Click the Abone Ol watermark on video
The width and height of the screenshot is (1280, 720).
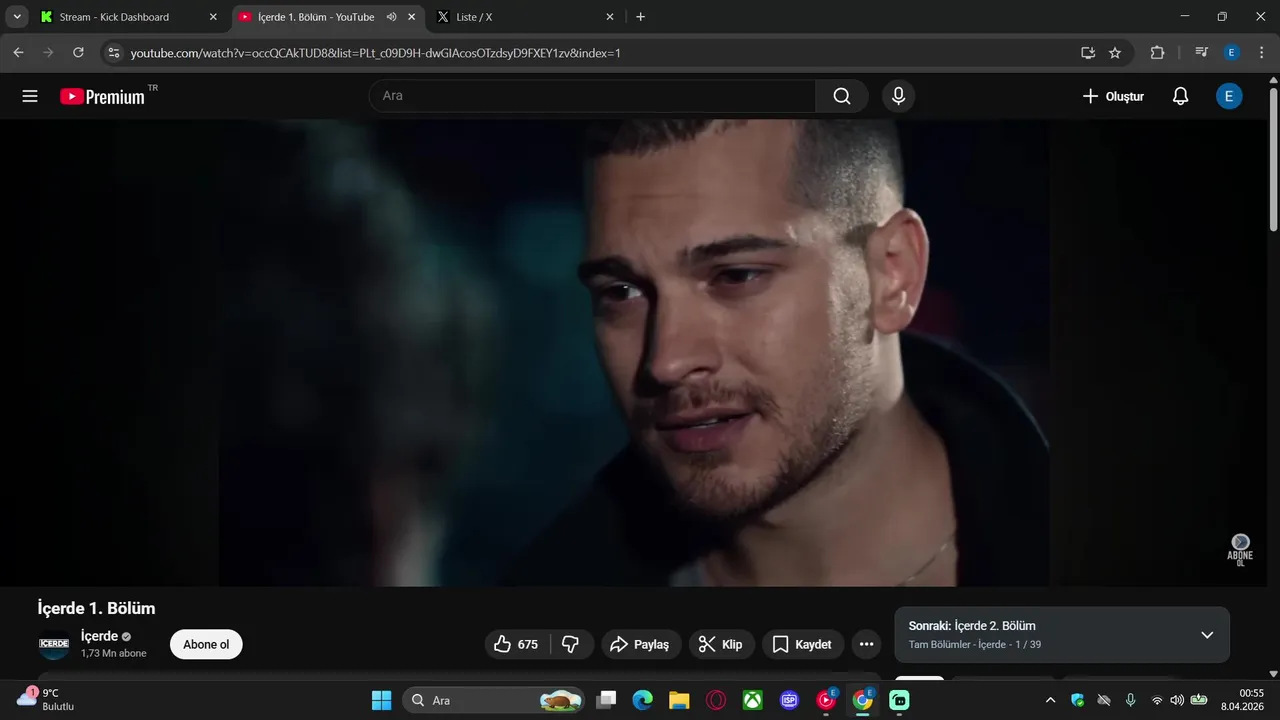tap(1240, 550)
